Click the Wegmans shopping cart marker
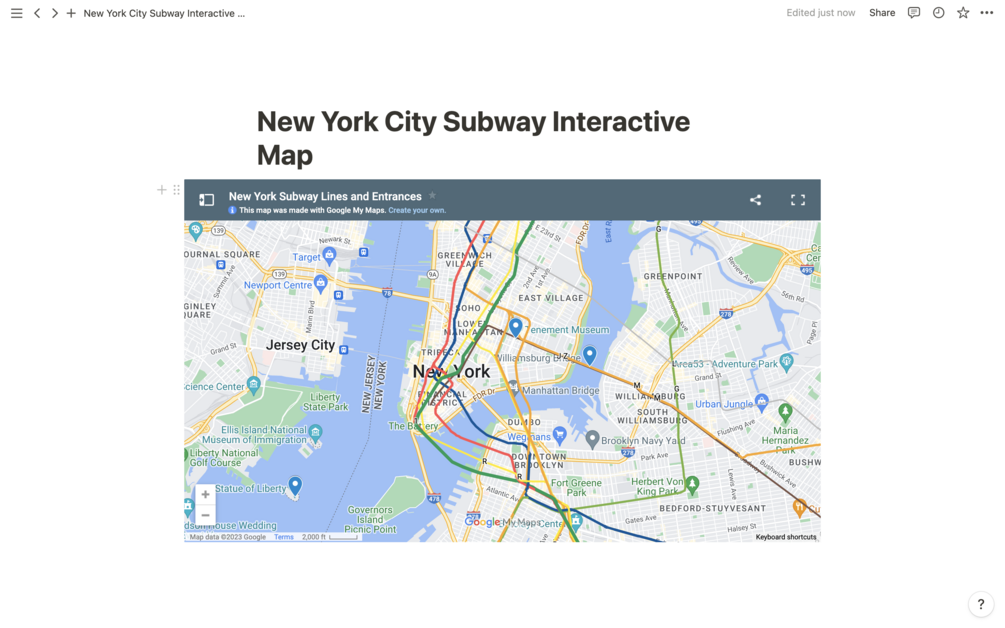The width and height of the screenshot is (1005, 628). click(560, 435)
